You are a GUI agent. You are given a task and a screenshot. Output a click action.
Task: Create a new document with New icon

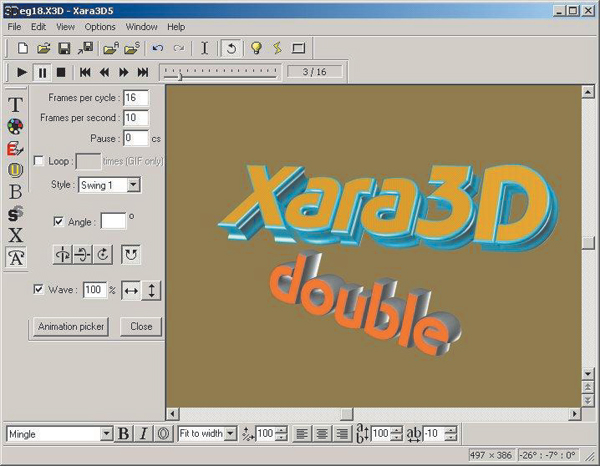[x=23, y=48]
